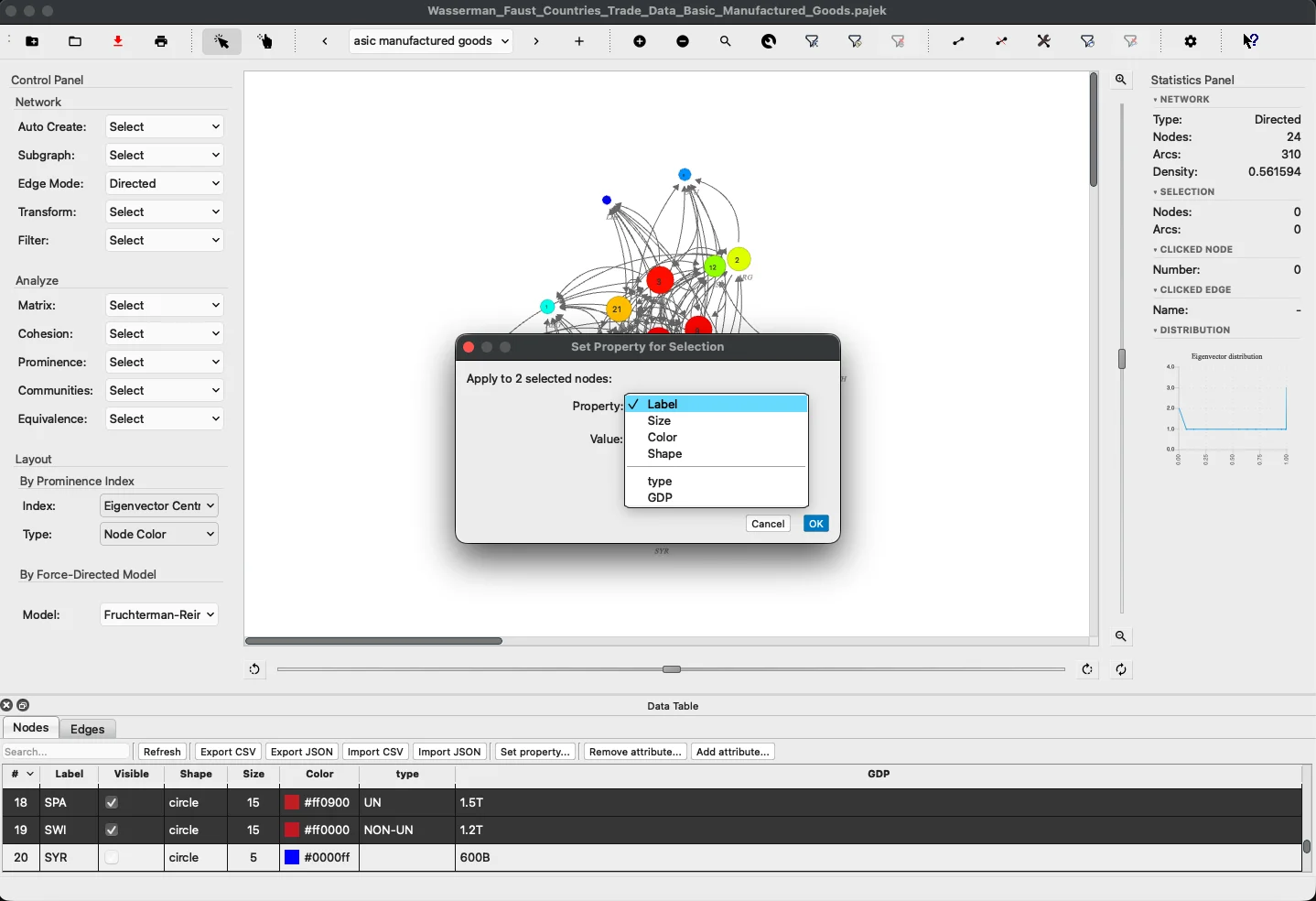Viewport: 1316px width, 901px height.
Task: Click the yellow node 21 in graph
Action: [x=619, y=309]
